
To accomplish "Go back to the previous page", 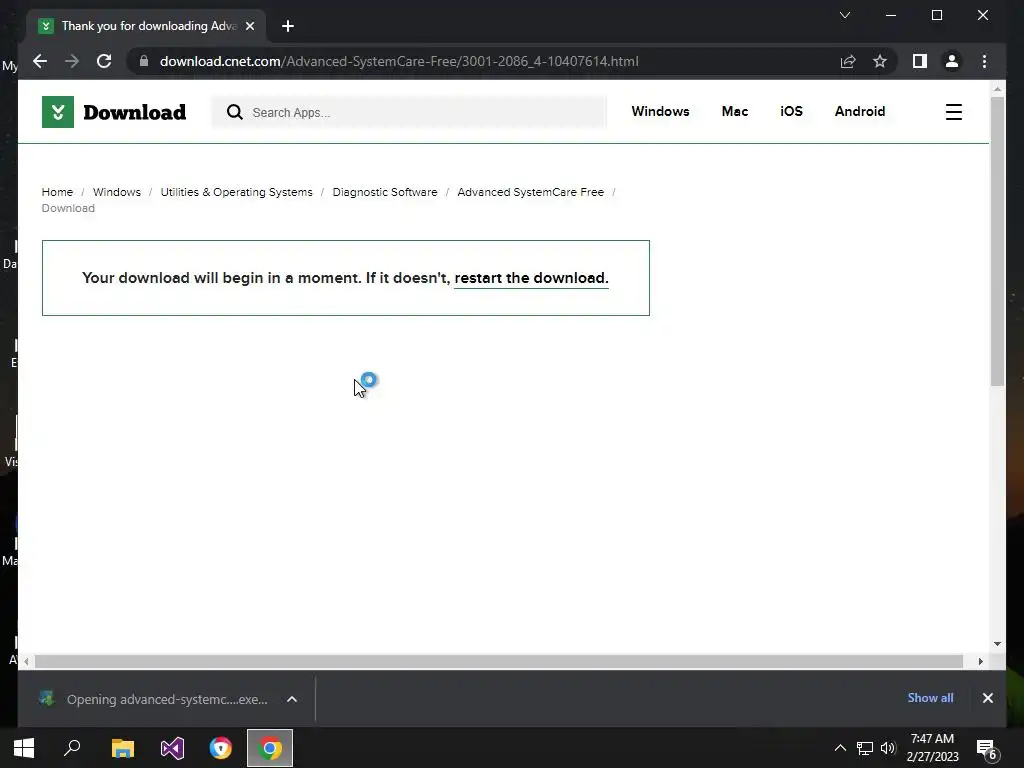I will (40, 61).
